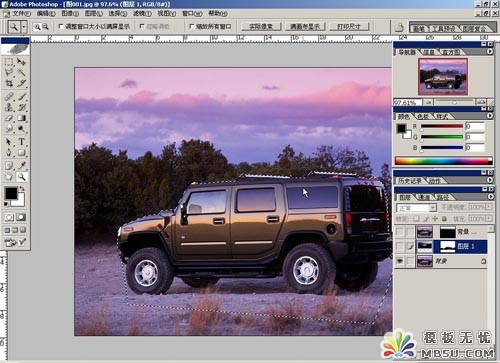Open the blend mode dropdown in Layers
The image size is (500, 363).
(x=432, y=208)
